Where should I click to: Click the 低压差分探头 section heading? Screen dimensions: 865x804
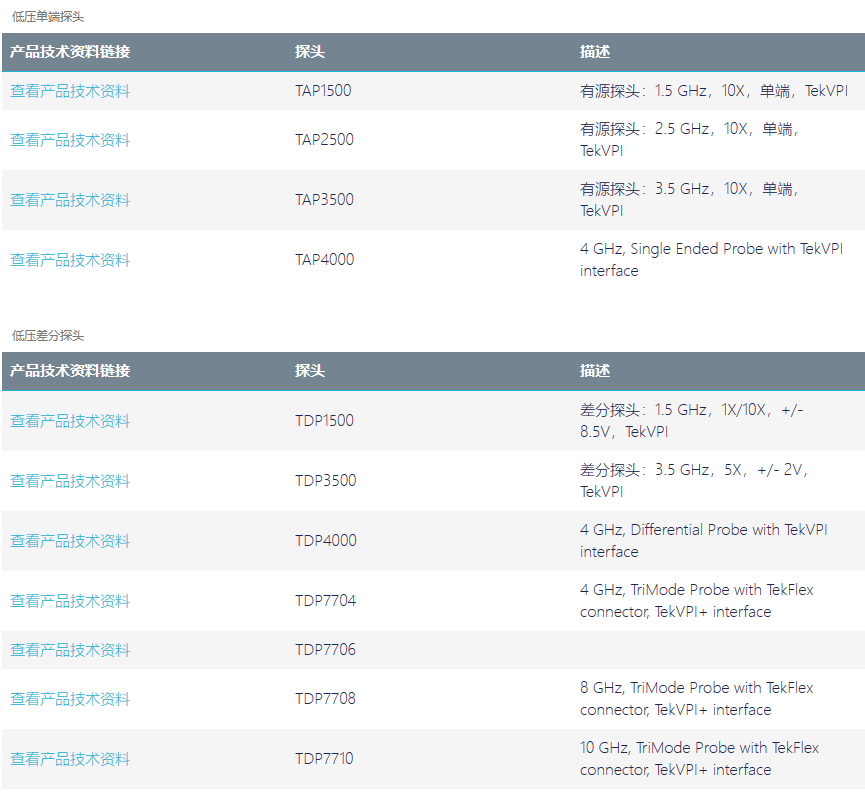pos(48,336)
